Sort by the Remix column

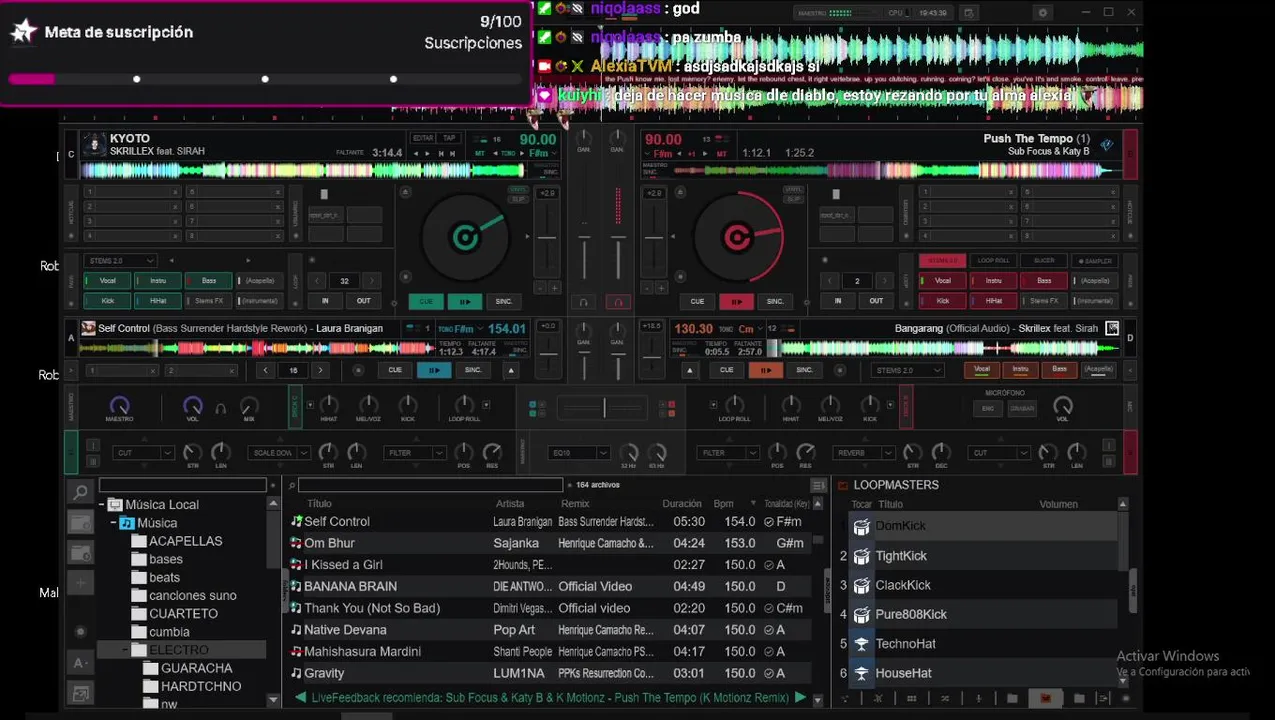575,504
